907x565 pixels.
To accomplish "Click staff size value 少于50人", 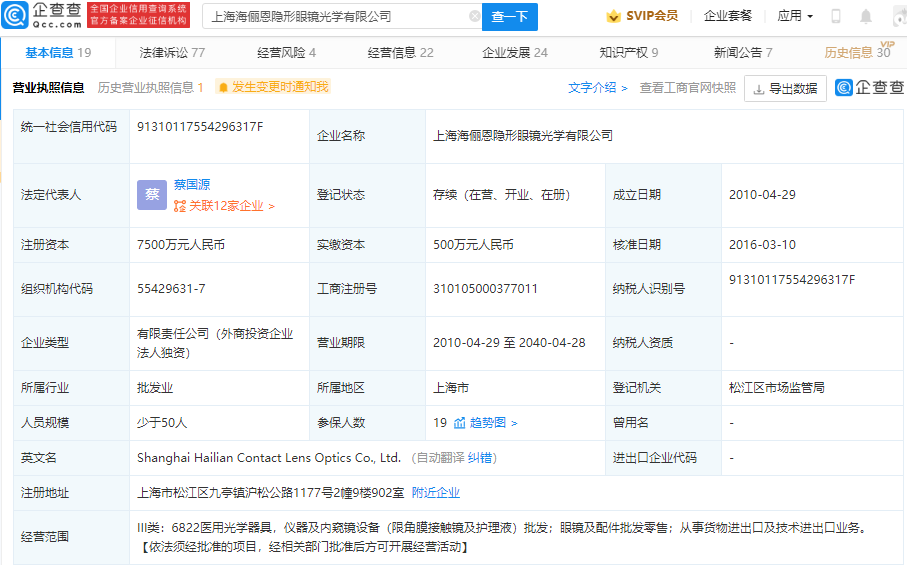I will coord(162,423).
